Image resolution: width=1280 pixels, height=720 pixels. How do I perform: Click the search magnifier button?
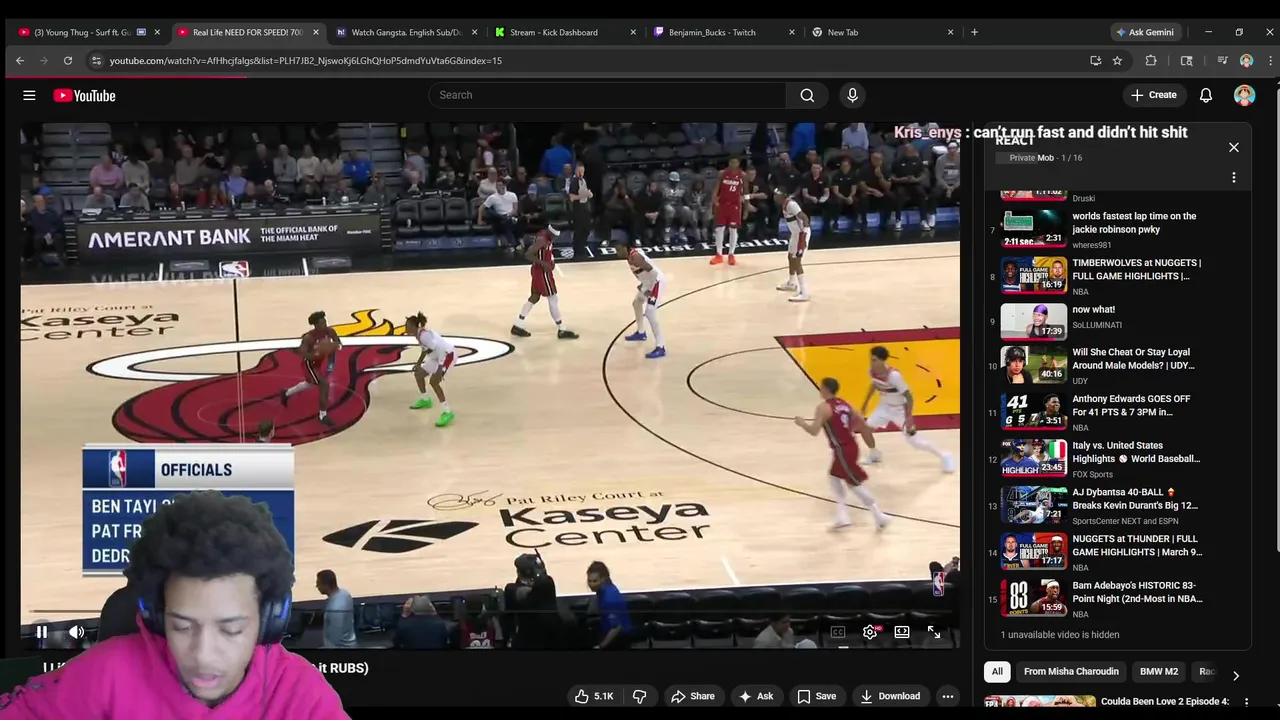click(x=807, y=95)
